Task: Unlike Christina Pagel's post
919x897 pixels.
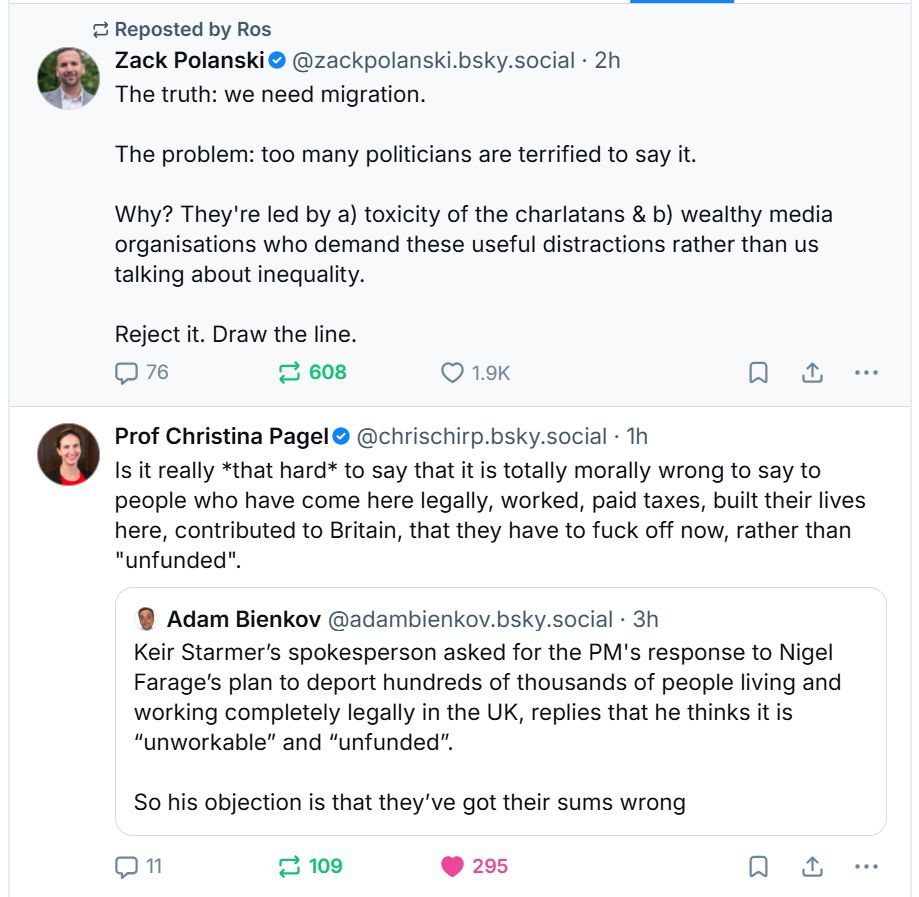Action: click(453, 866)
